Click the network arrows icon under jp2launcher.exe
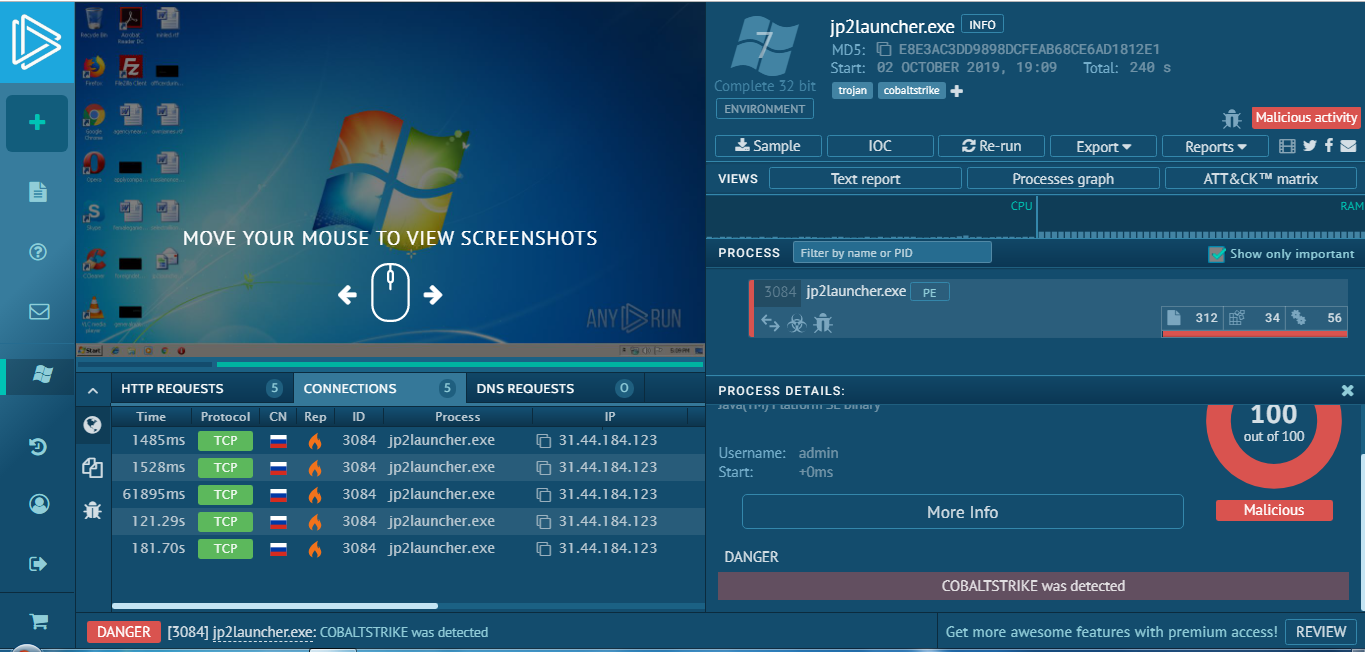1365x652 pixels. coord(770,322)
